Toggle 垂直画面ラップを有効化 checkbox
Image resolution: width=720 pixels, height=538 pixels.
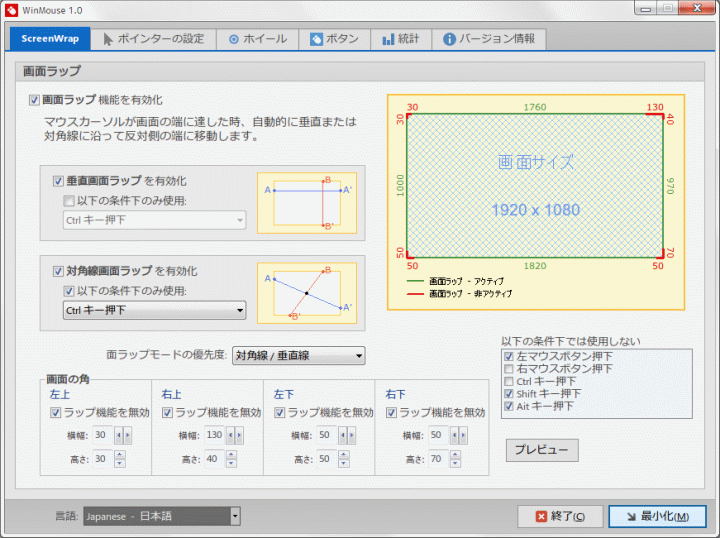pos(58,181)
